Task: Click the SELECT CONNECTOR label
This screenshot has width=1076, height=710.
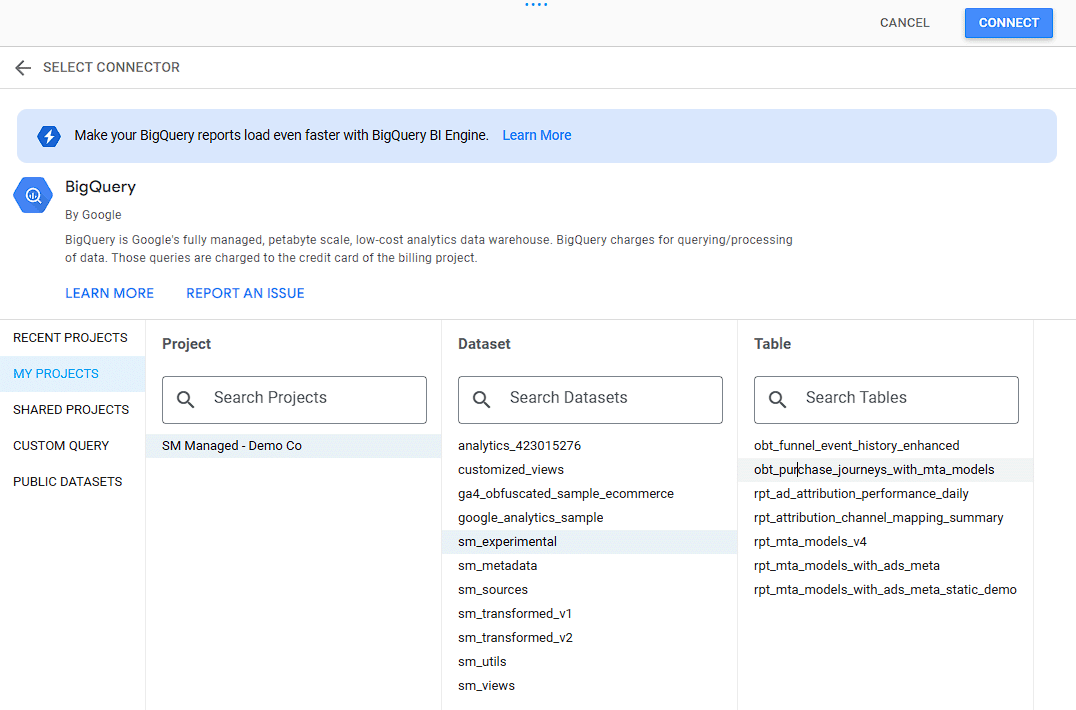Action: 111,67
